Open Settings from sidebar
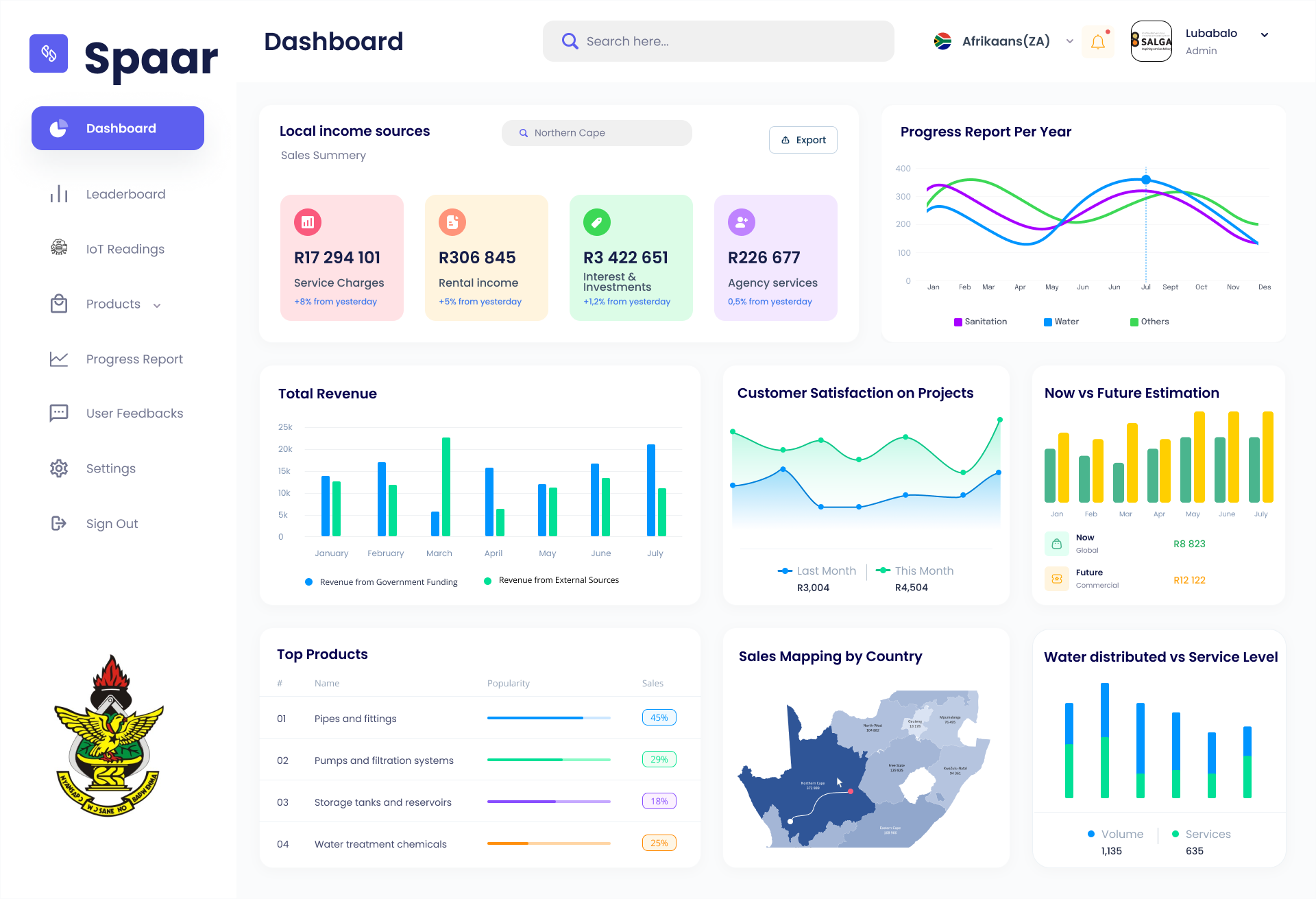 [x=111, y=468]
